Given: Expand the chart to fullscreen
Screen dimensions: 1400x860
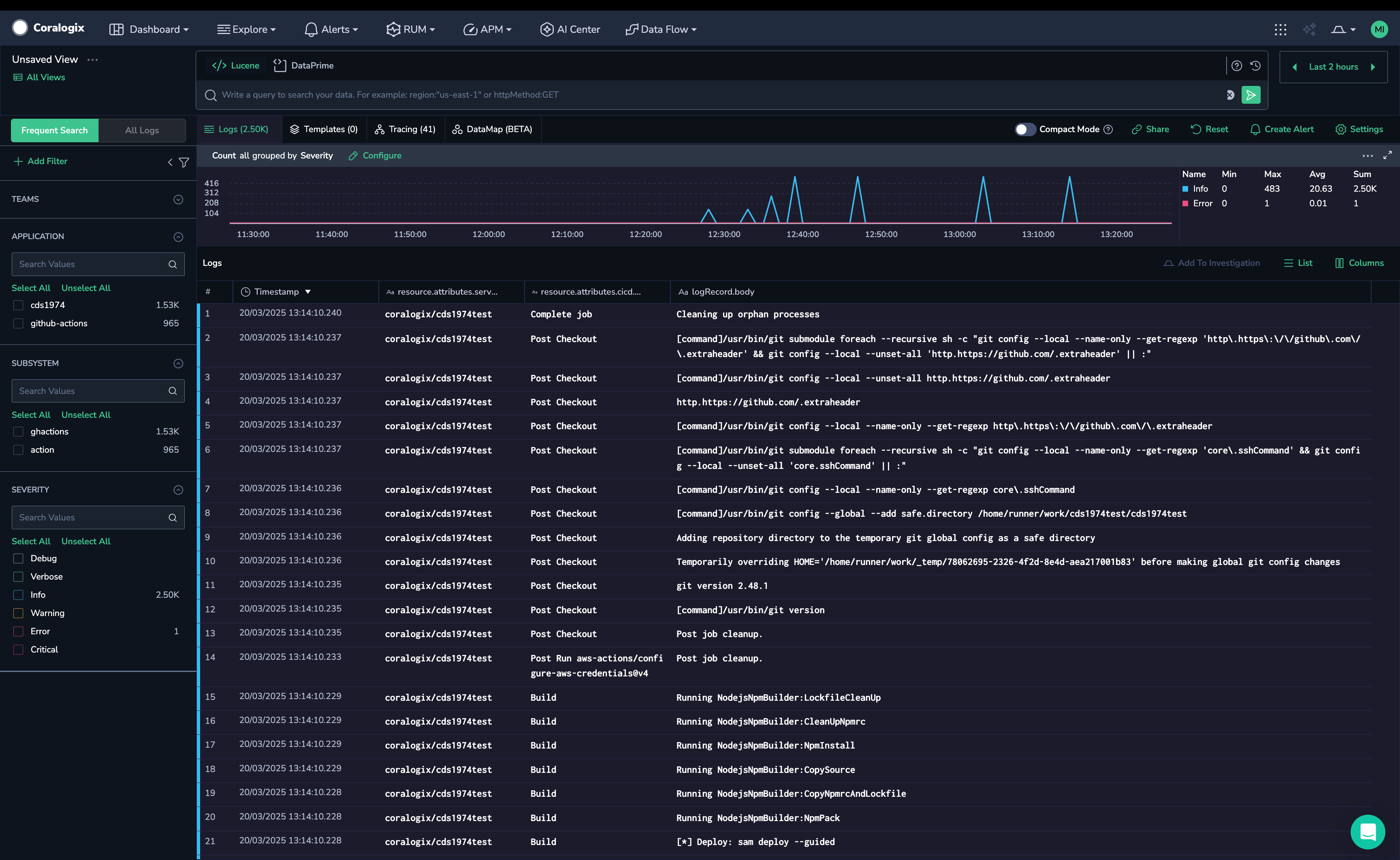Looking at the screenshot, I should (1387, 155).
